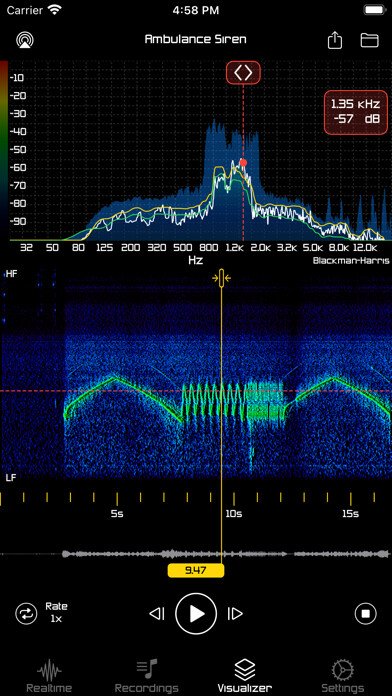392x696 pixels.
Task: Step backward one frame
Action: 157,614
